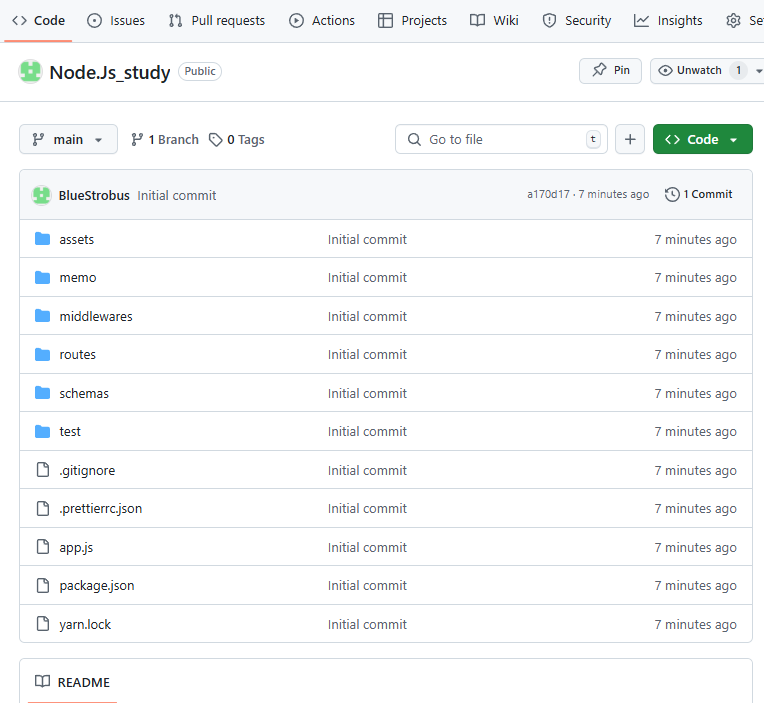
Task: Click the Pin pushpin icon
Action: (599, 70)
